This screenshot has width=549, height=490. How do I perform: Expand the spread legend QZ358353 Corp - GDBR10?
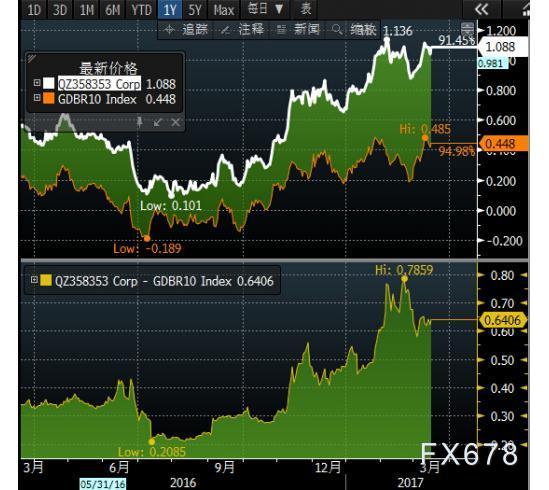tap(34, 279)
